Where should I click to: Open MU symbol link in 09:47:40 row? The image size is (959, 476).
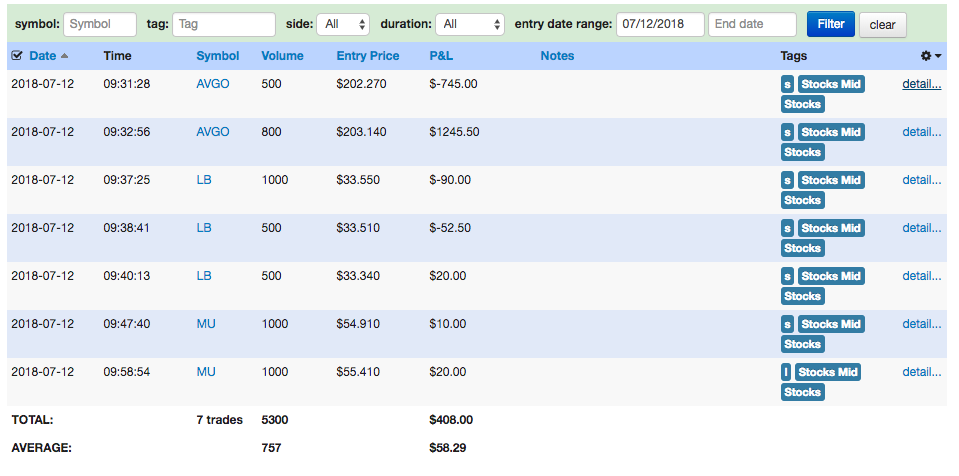point(206,324)
